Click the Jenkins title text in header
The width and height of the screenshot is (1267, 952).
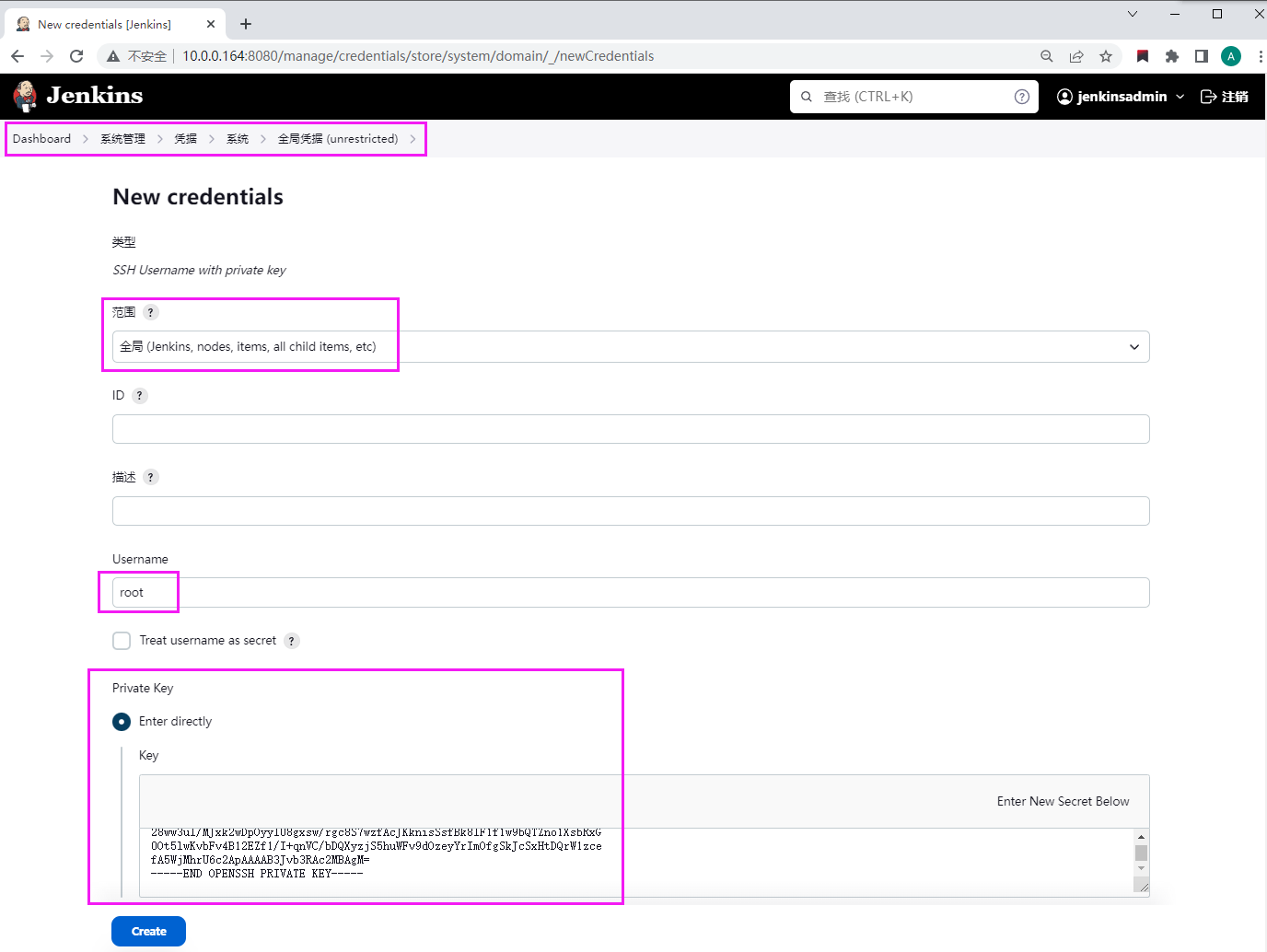(95, 96)
